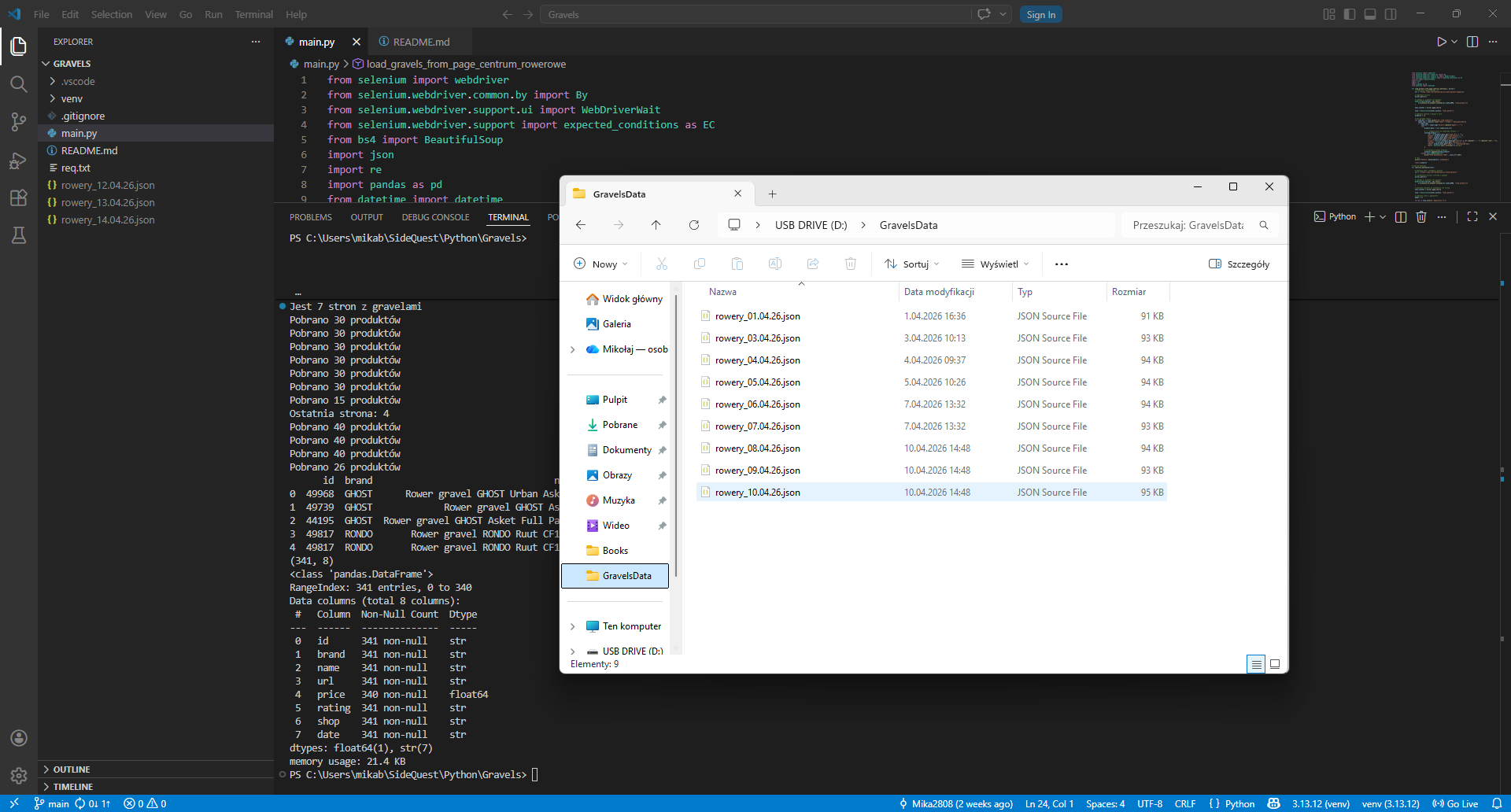
Task: Expand the venv folder
Action: pos(72,98)
